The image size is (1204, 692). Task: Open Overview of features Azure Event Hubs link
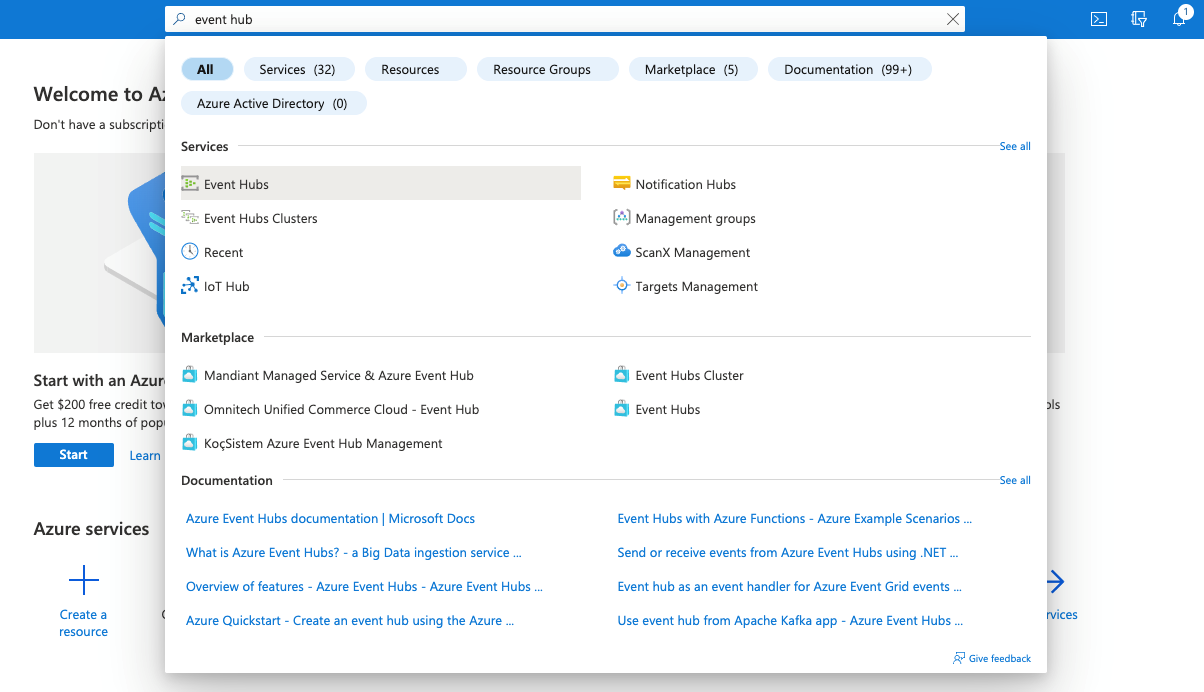point(365,586)
